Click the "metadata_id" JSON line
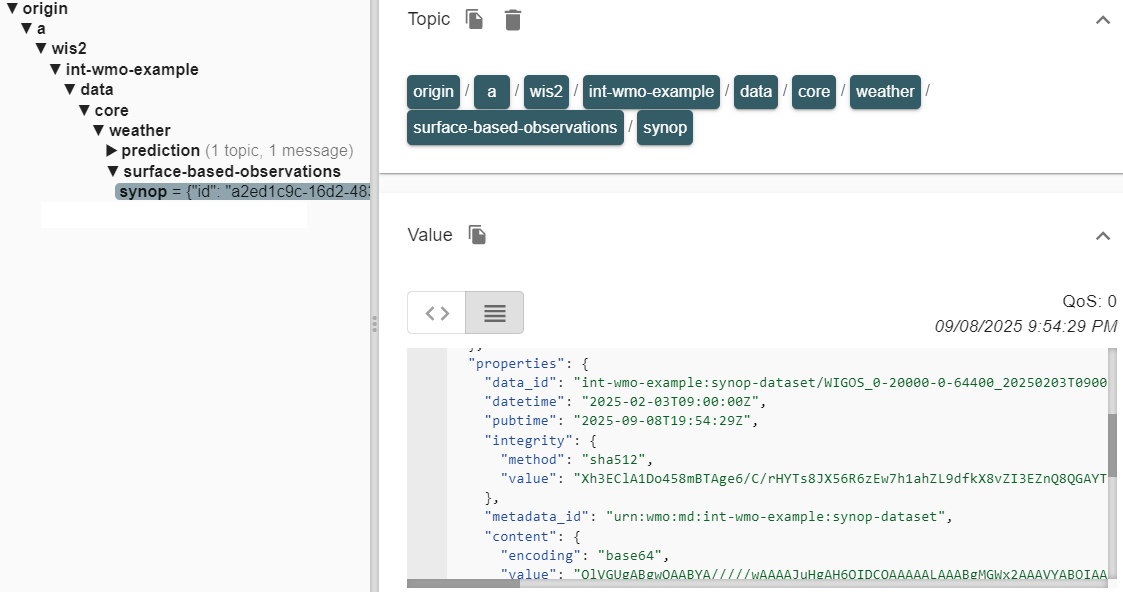The image size is (1123, 592). click(x=718, y=517)
